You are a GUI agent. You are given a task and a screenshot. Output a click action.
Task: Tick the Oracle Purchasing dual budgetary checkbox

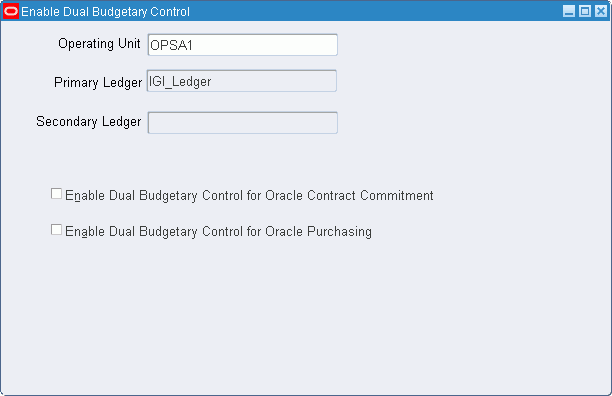(56, 229)
